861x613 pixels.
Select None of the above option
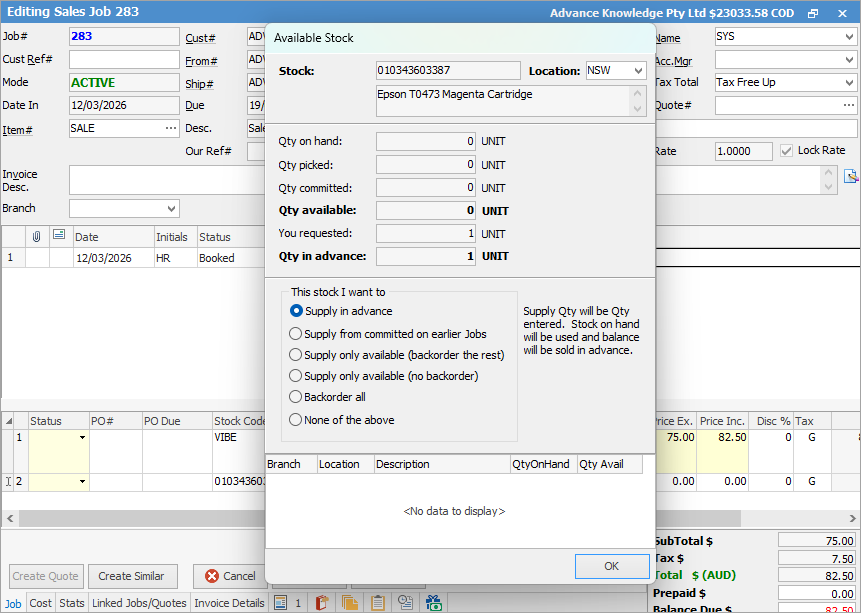pyautogui.click(x=295, y=420)
